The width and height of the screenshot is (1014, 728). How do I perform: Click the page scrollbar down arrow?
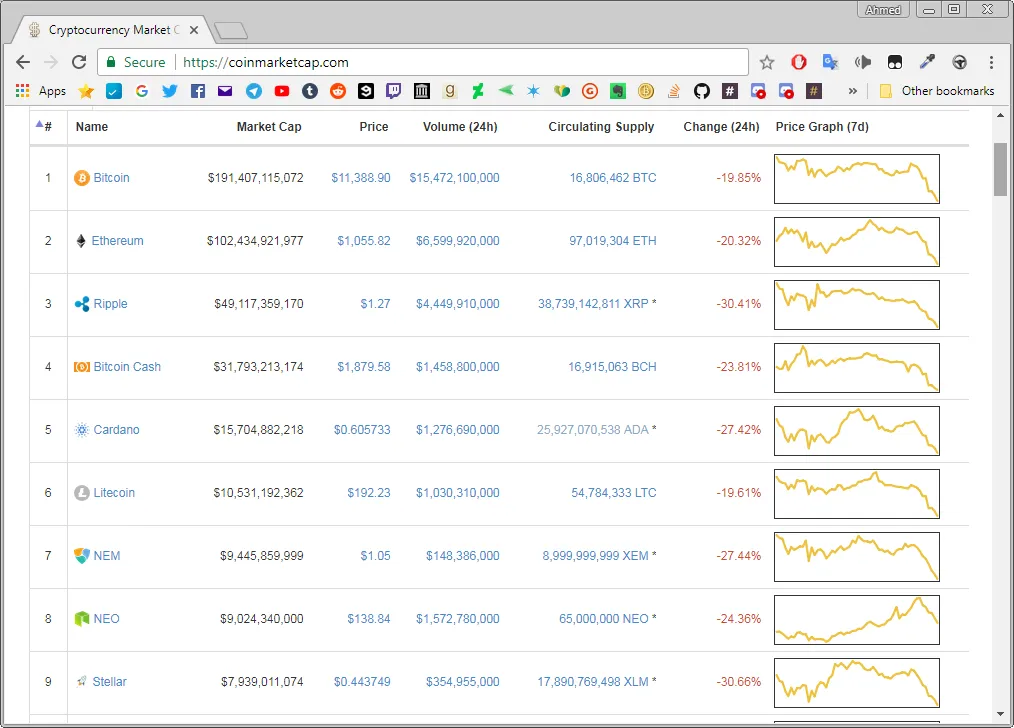click(x=1000, y=714)
